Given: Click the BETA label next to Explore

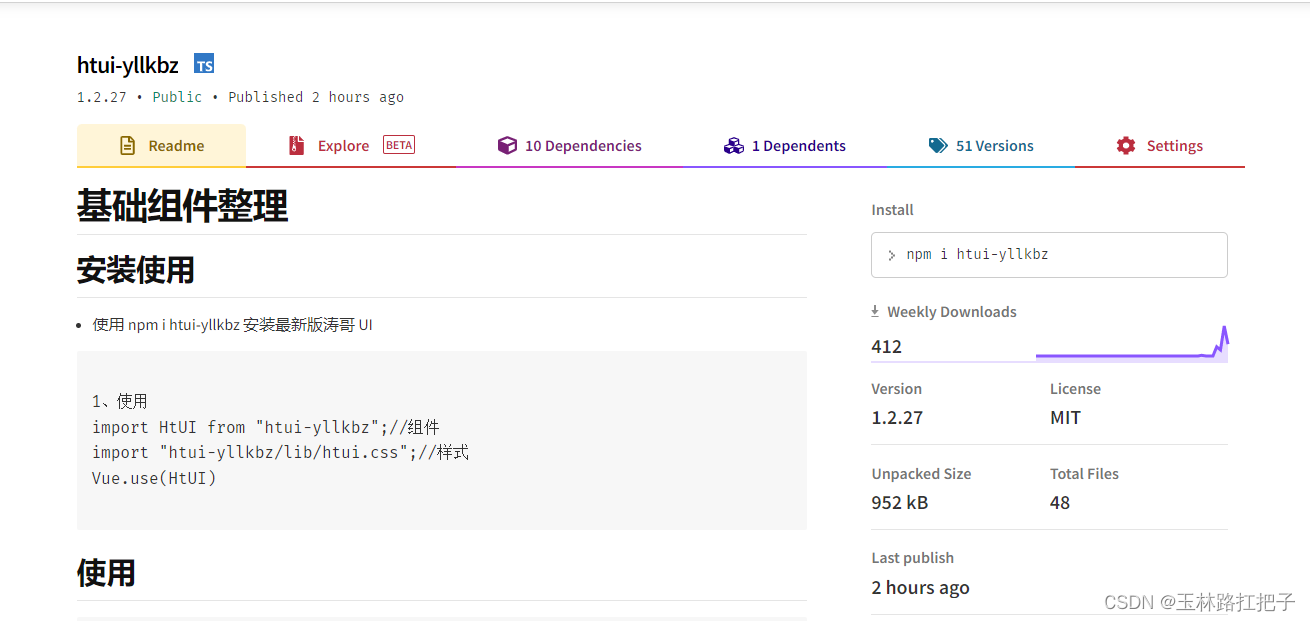Looking at the screenshot, I should [398, 144].
